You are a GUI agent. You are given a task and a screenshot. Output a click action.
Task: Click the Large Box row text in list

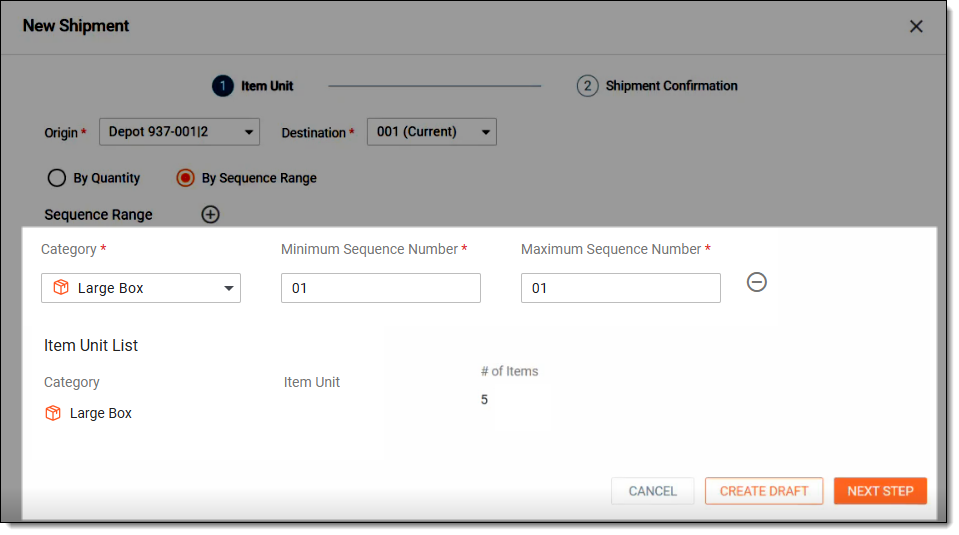101,413
